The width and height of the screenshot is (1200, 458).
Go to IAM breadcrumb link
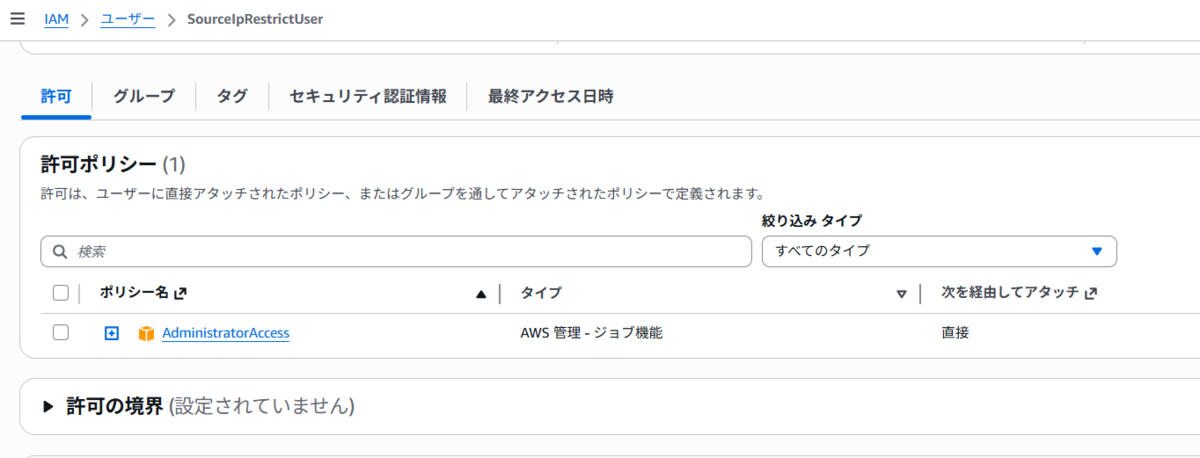[x=56, y=19]
